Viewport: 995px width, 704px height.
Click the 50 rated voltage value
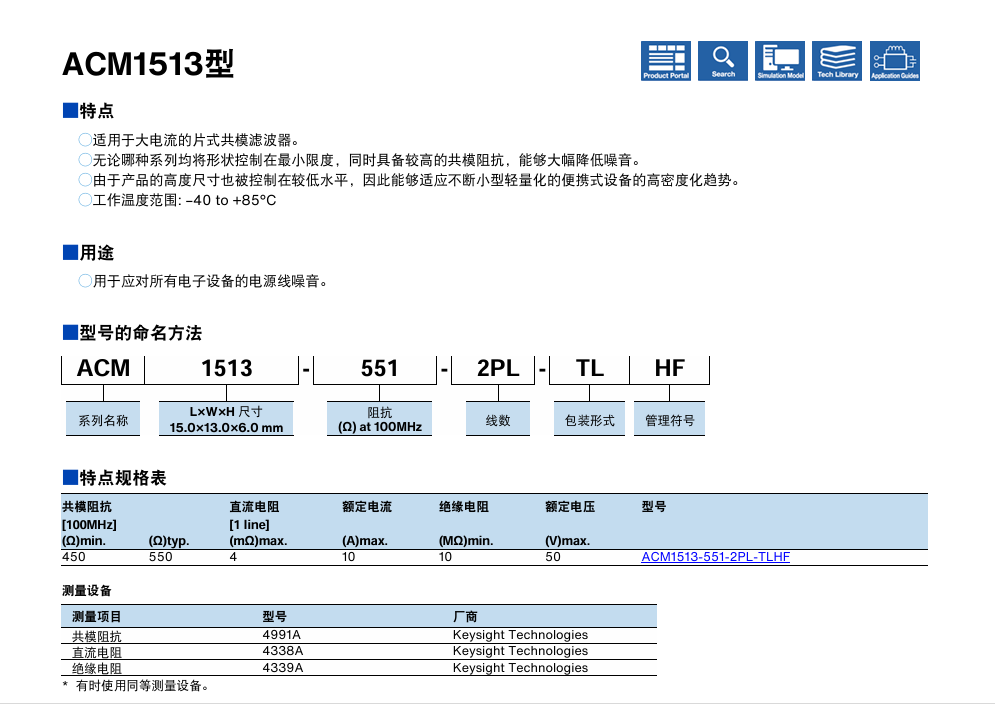(x=553, y=557)
